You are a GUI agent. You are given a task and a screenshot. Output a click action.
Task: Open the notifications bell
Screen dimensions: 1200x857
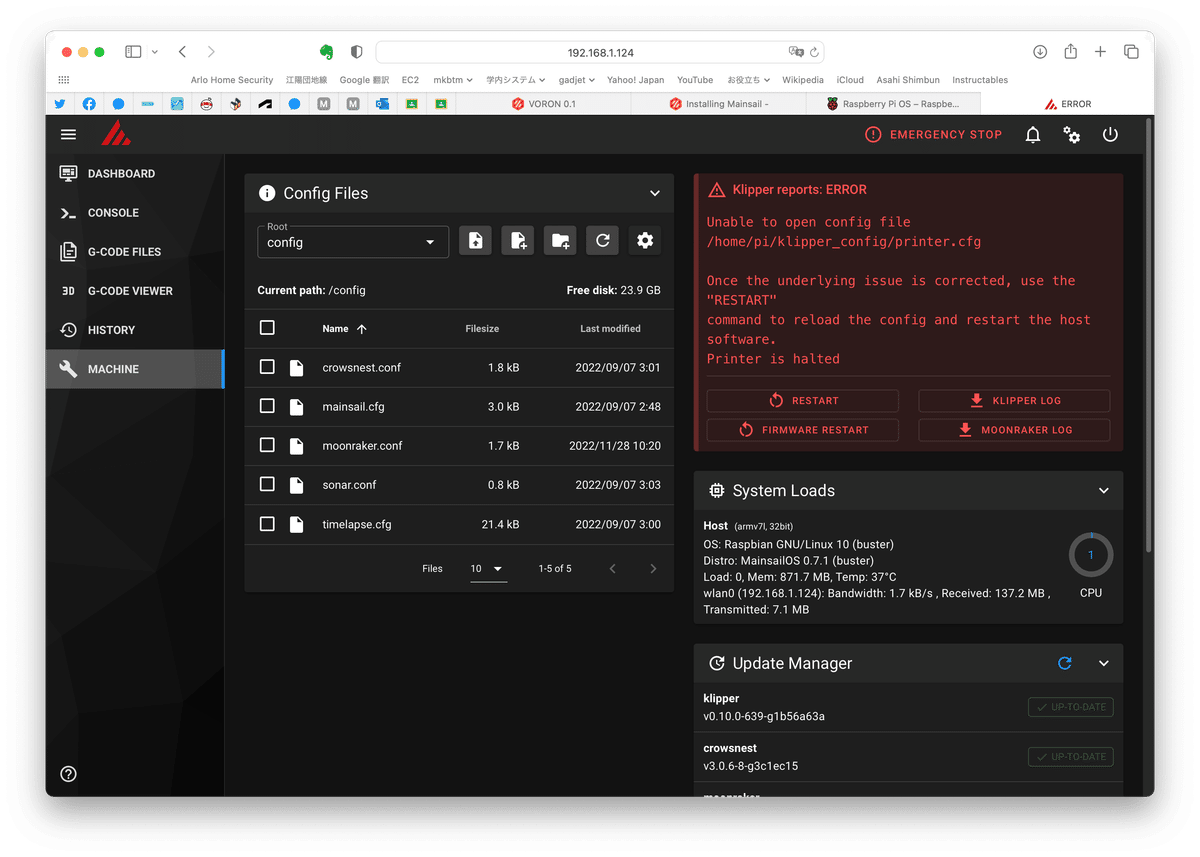pos(1033,134)
